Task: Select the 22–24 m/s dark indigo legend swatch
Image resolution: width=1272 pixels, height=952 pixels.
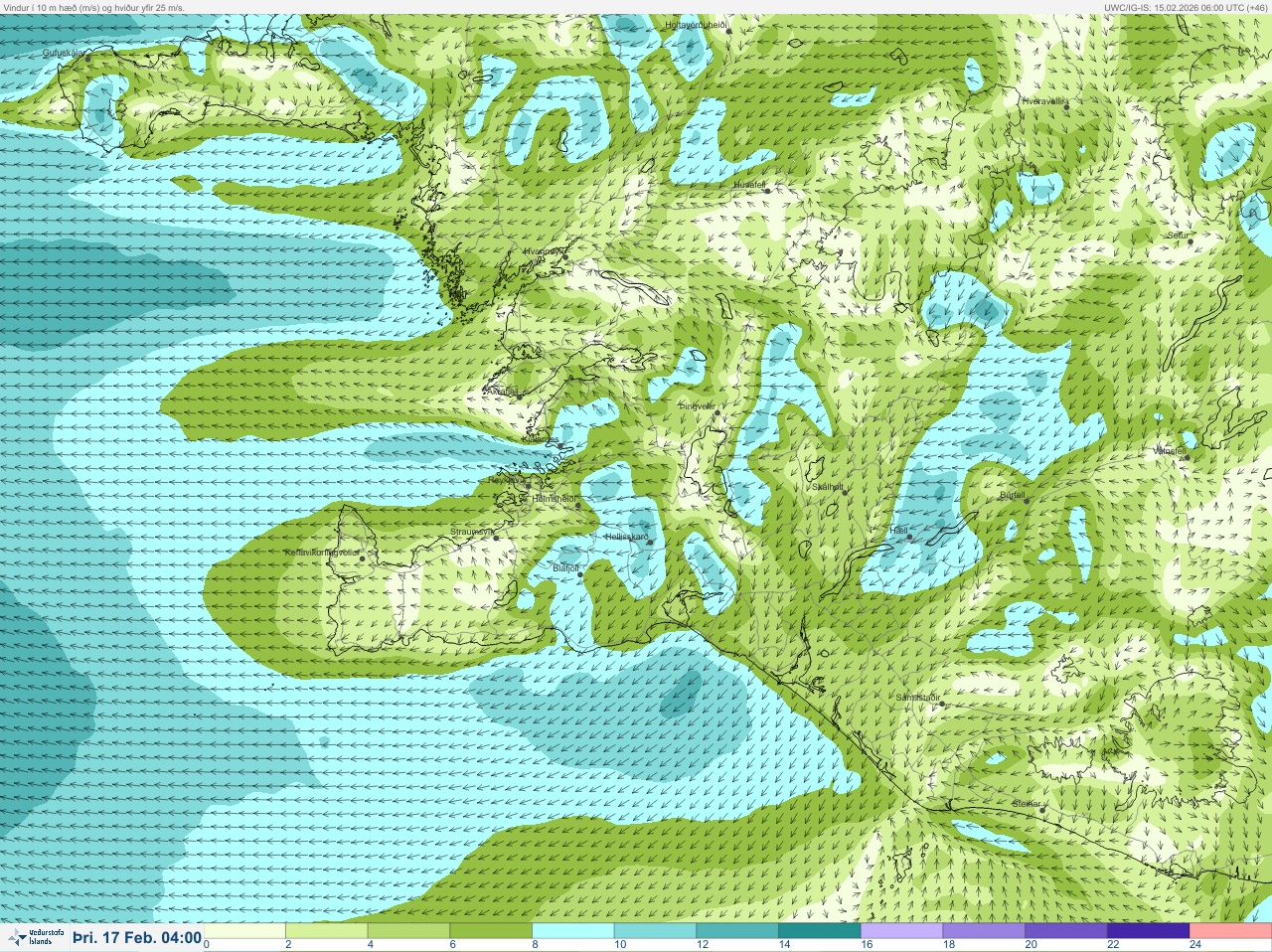Action: 1149,931
